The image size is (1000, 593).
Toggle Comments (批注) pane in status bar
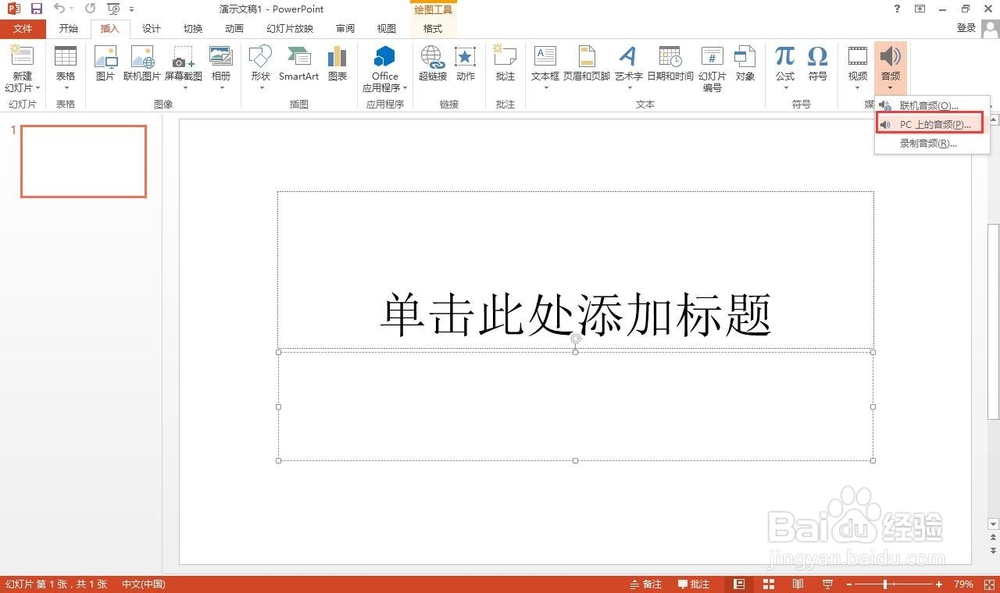click(x=693, y=584)
